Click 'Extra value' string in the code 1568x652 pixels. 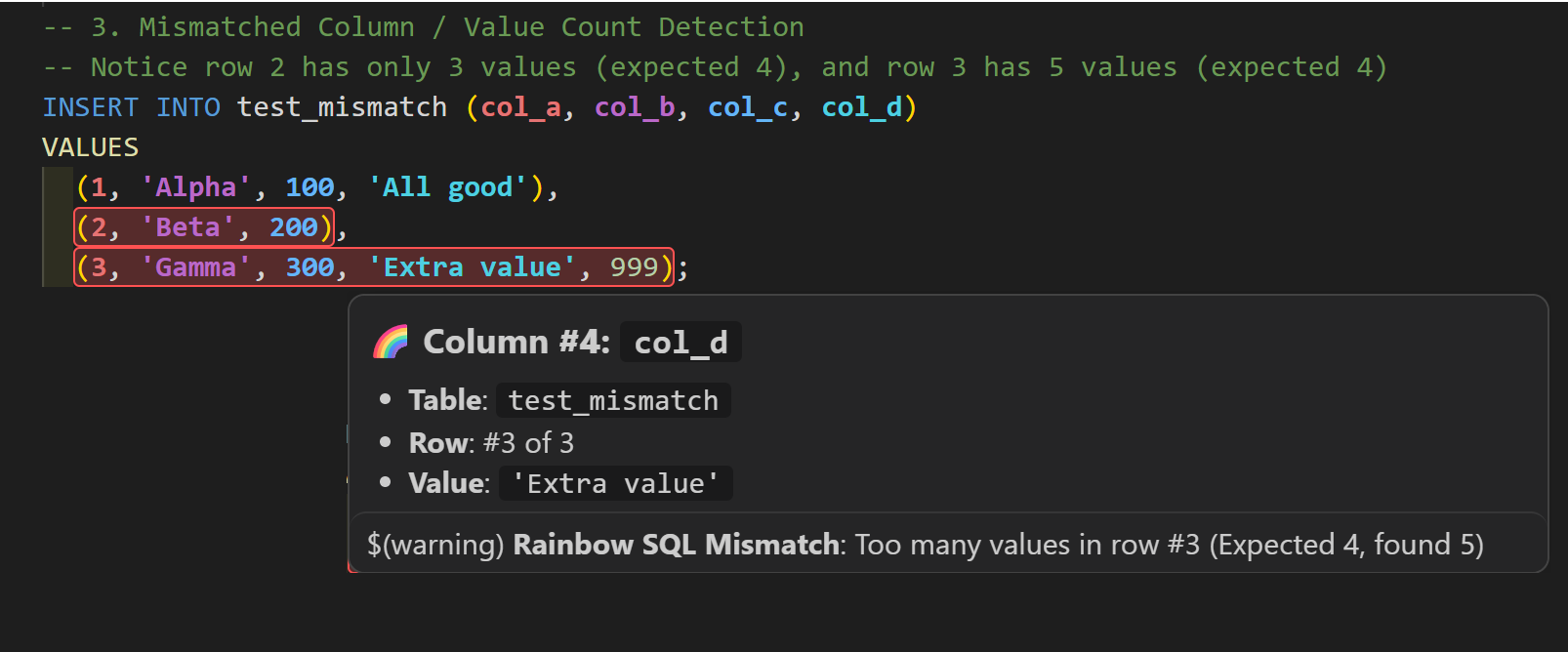(472, 267)
